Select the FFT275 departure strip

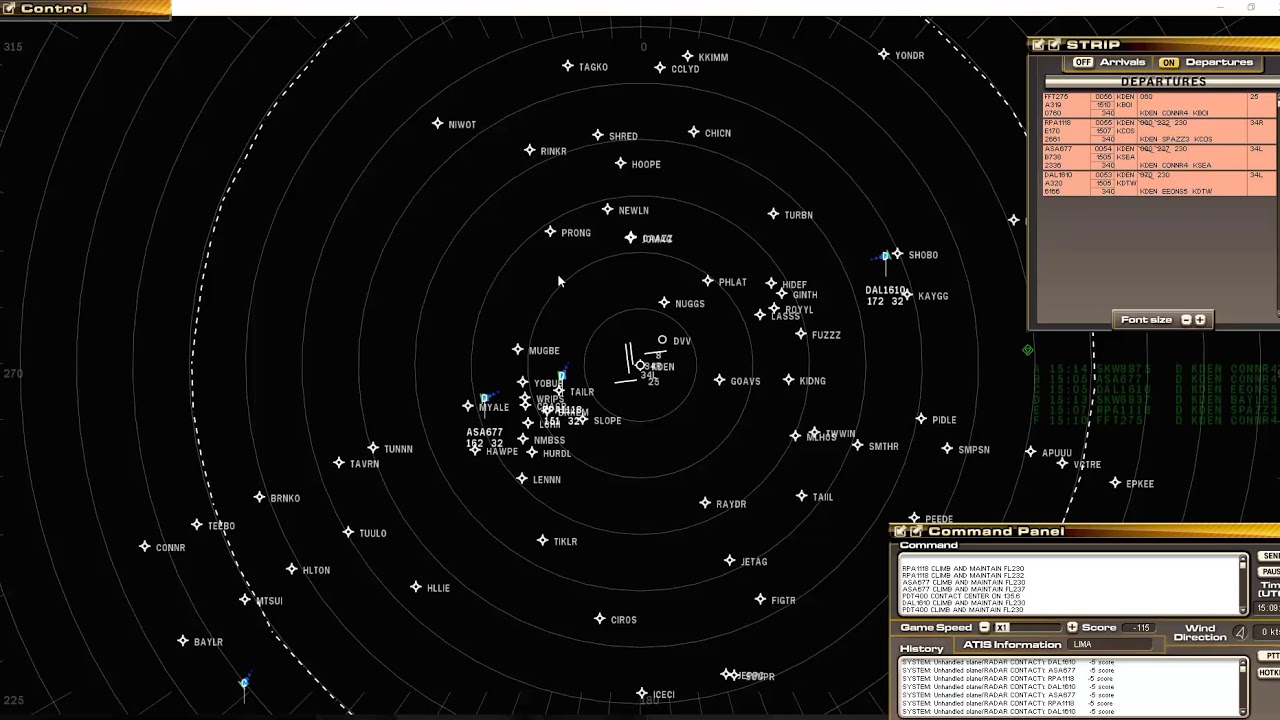pyautogui.click(x=1160, y=105)
